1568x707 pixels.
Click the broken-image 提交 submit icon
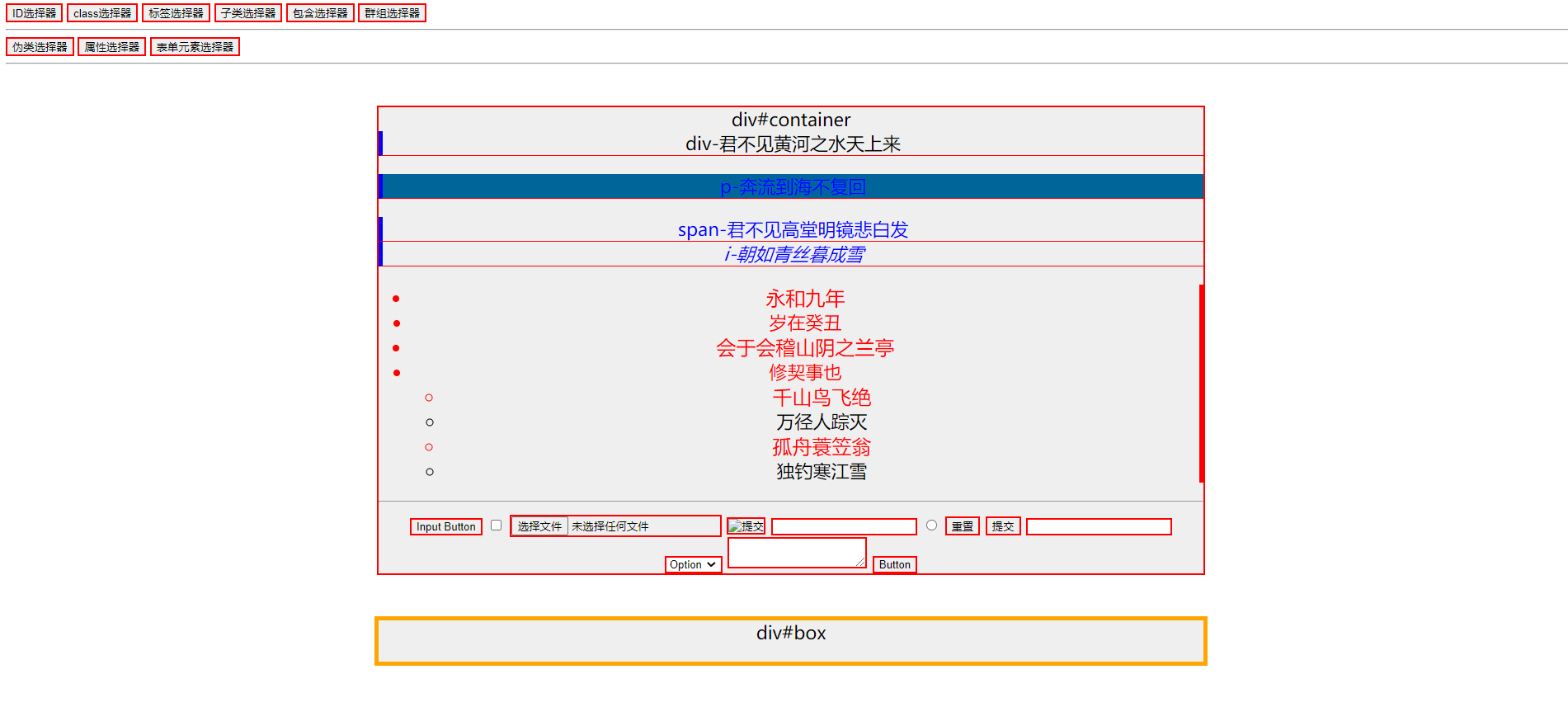pyautogui.click(x=746, y=526)
